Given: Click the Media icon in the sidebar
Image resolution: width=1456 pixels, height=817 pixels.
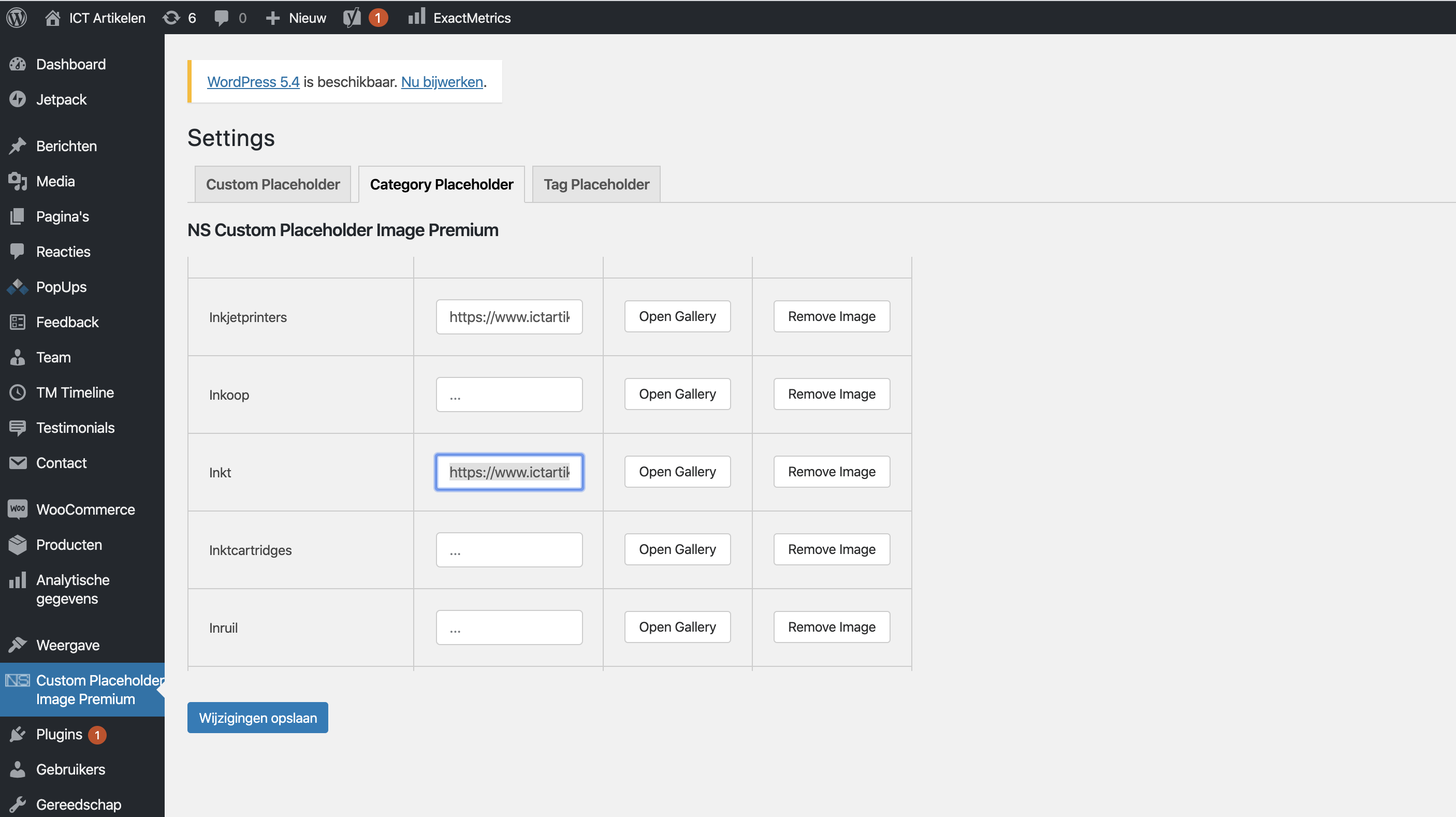Looking at the screenshot, I should click(18, 181).
